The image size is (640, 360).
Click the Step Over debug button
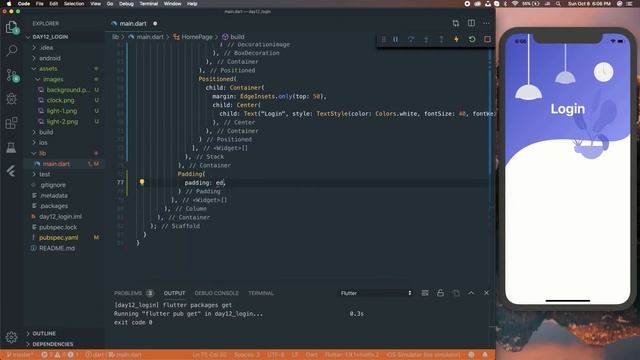(x=411, y=39)
